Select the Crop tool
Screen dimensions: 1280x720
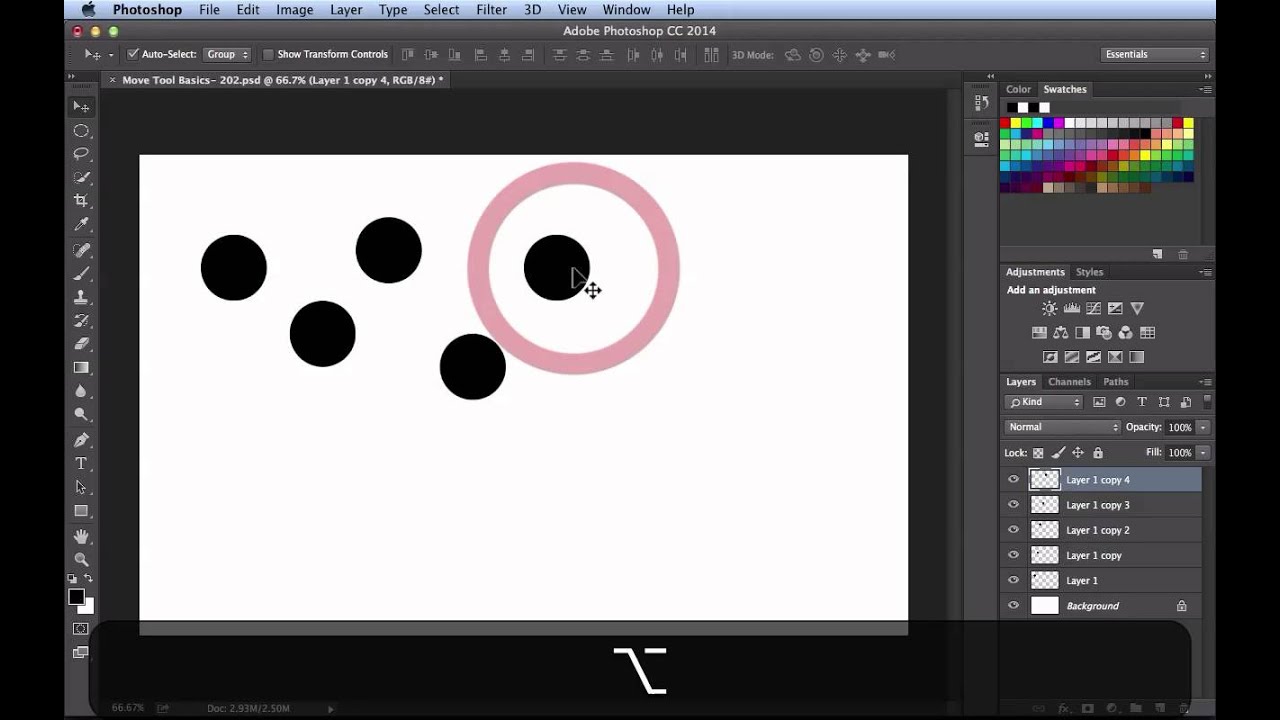[x=81, y=200]
